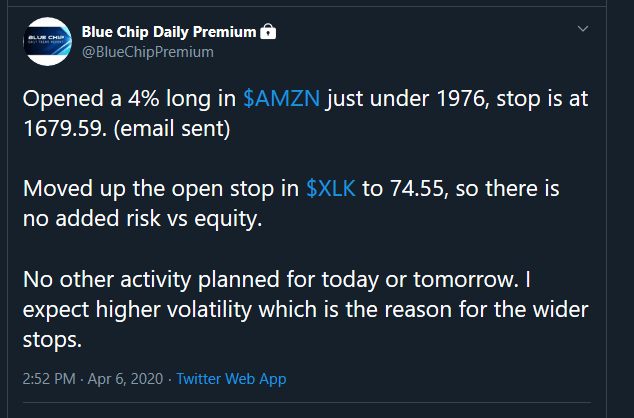Click the word 'stops.' ending the tweet

[x=52, y=340]
